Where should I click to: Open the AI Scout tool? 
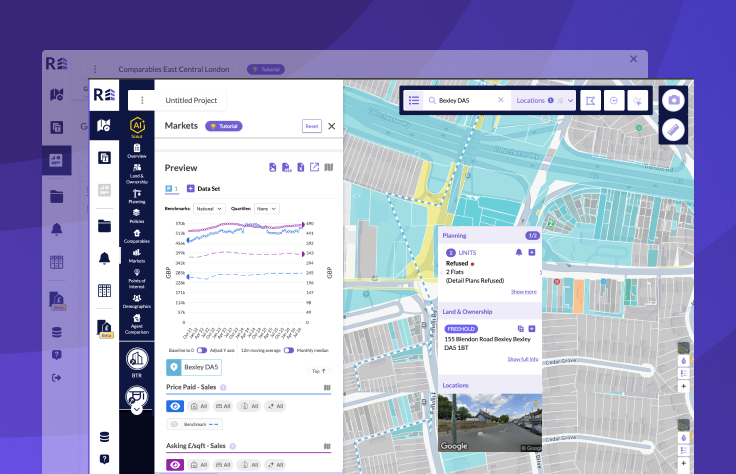[137, 127]
